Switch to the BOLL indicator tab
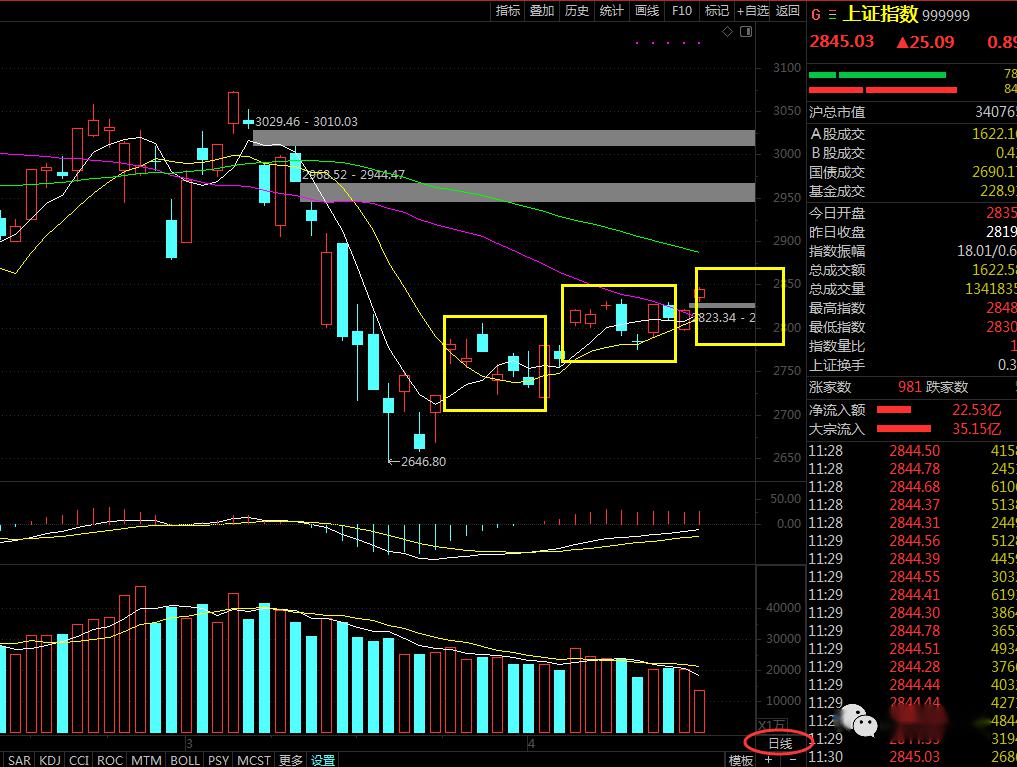This screenshot has height=767, width=1017. [185, 760]
